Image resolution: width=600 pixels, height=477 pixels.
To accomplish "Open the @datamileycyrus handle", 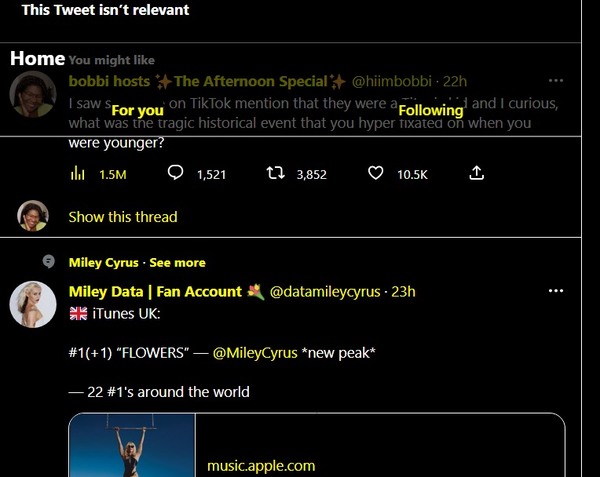I will [x=325, y=292].
